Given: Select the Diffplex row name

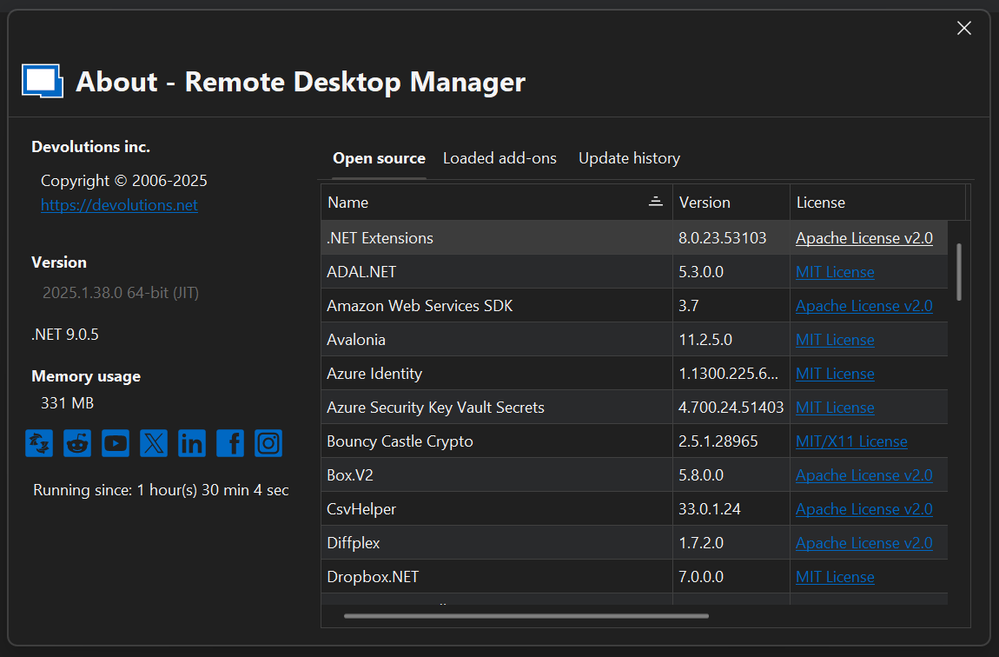Looking at the screenshot, I should (353, 542).
